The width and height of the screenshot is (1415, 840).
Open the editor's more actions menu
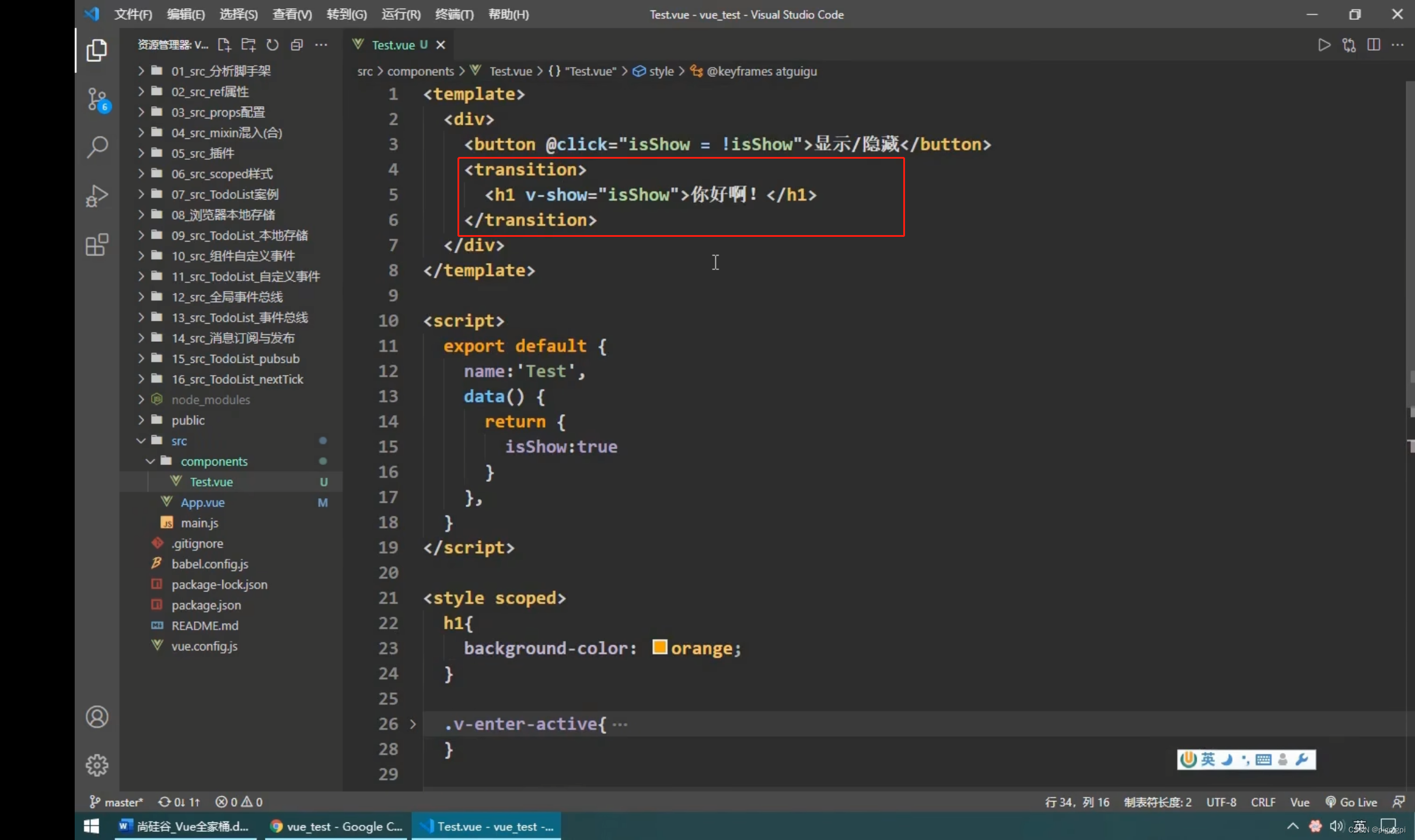(x=1398, y=45)
